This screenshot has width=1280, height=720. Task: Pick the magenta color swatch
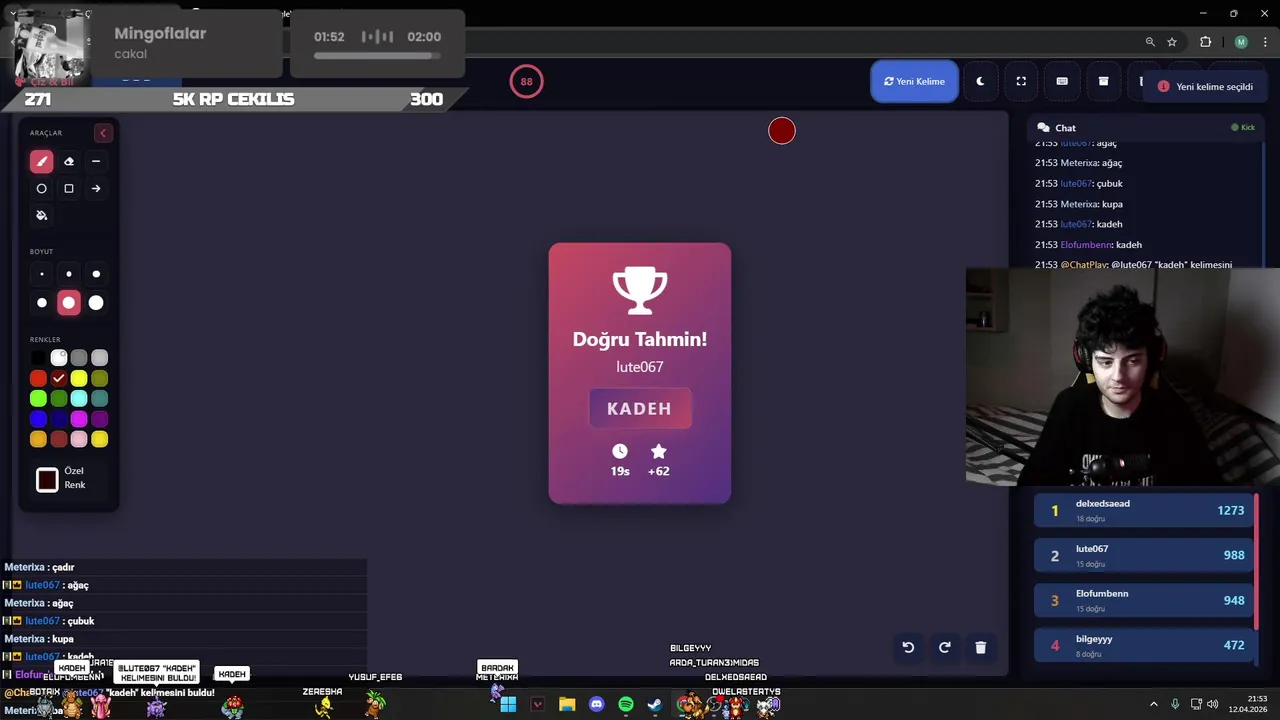79,419
